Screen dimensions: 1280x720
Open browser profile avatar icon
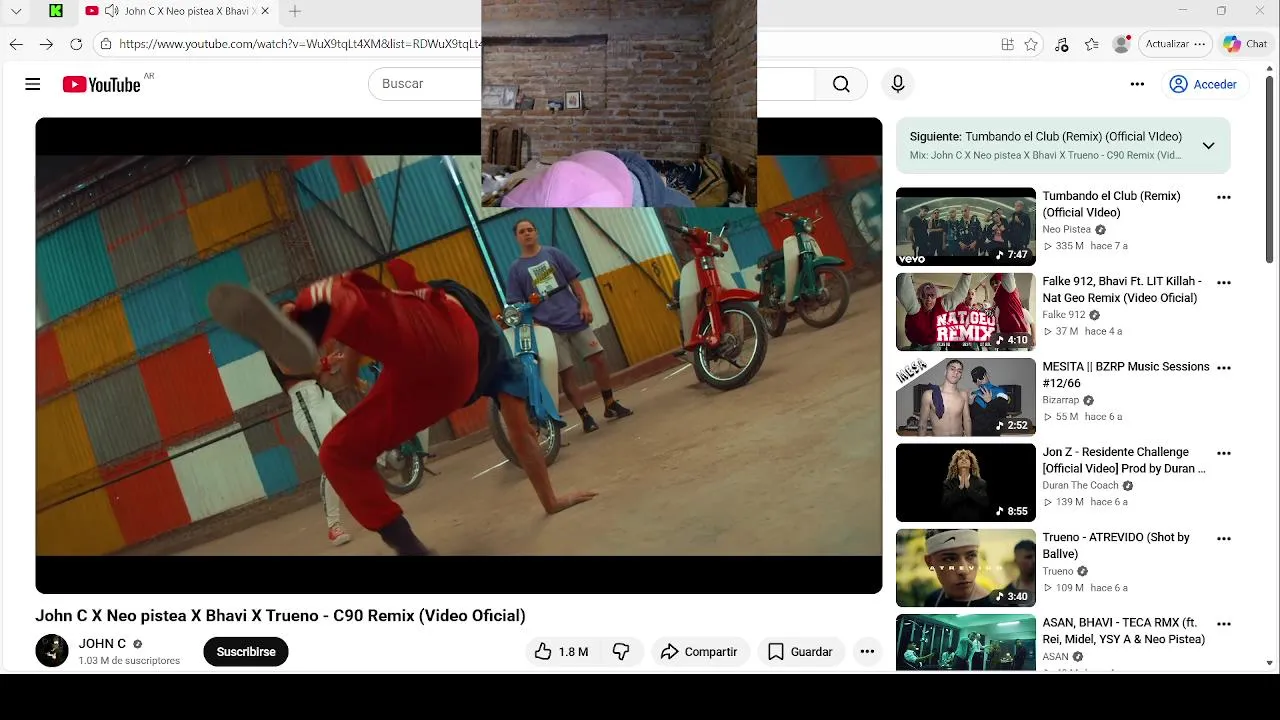tap(1122, 44)
